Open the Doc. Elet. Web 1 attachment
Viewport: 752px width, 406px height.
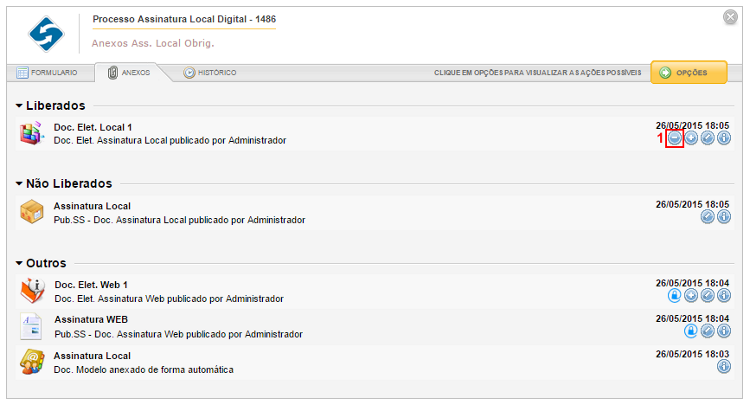(x=91, y=285)
